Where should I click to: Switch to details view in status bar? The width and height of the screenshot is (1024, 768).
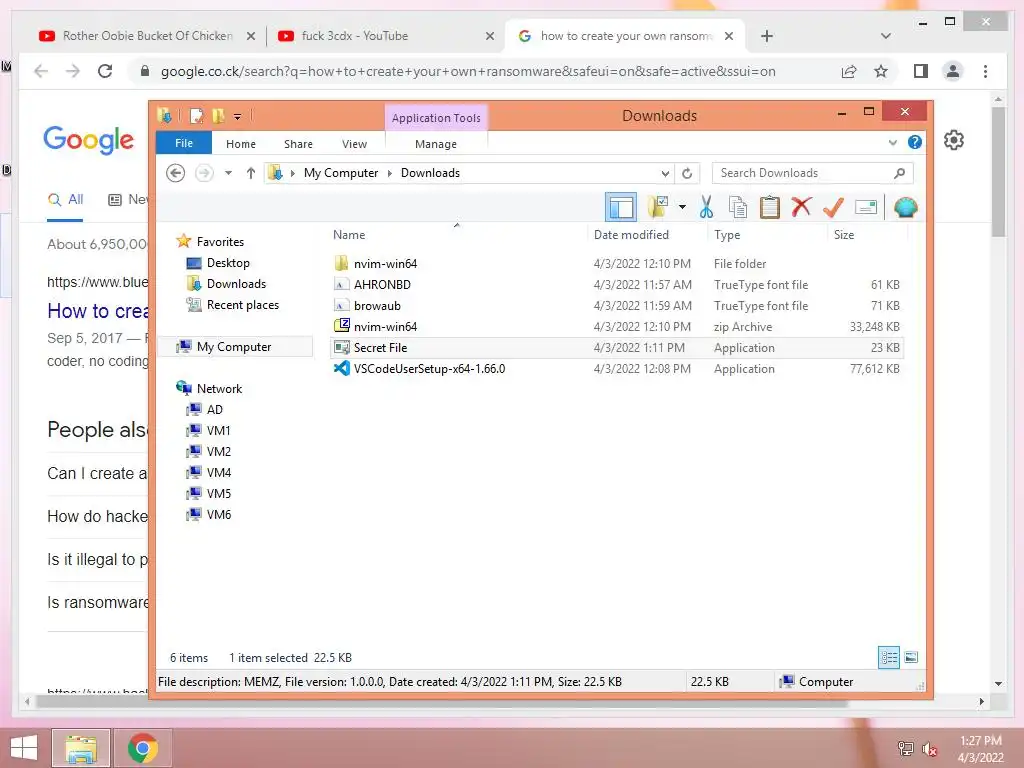[889, 657]
